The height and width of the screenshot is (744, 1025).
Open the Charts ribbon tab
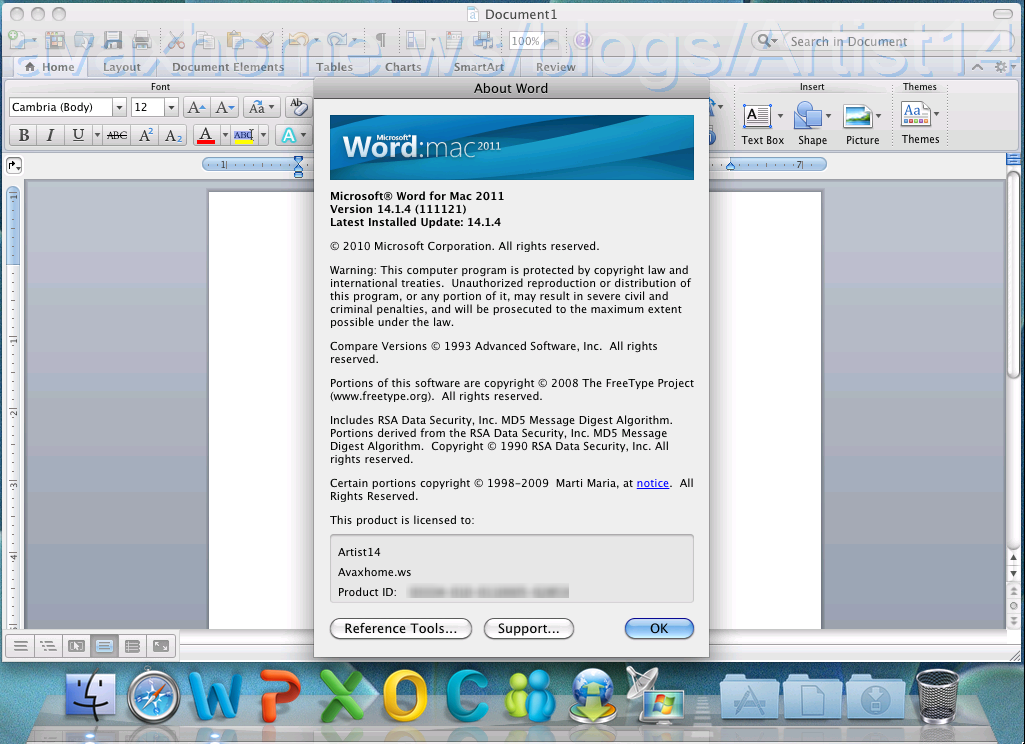403,67
